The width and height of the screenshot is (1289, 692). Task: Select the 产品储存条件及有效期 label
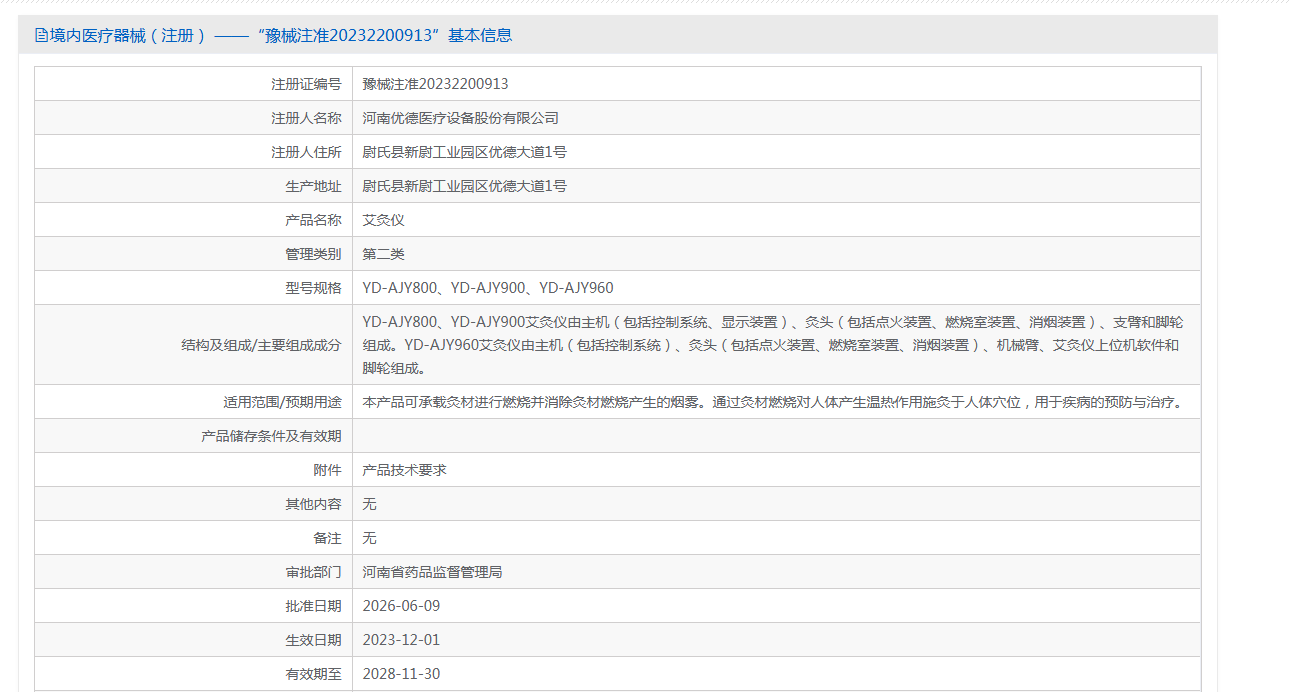tap(271, 436)
